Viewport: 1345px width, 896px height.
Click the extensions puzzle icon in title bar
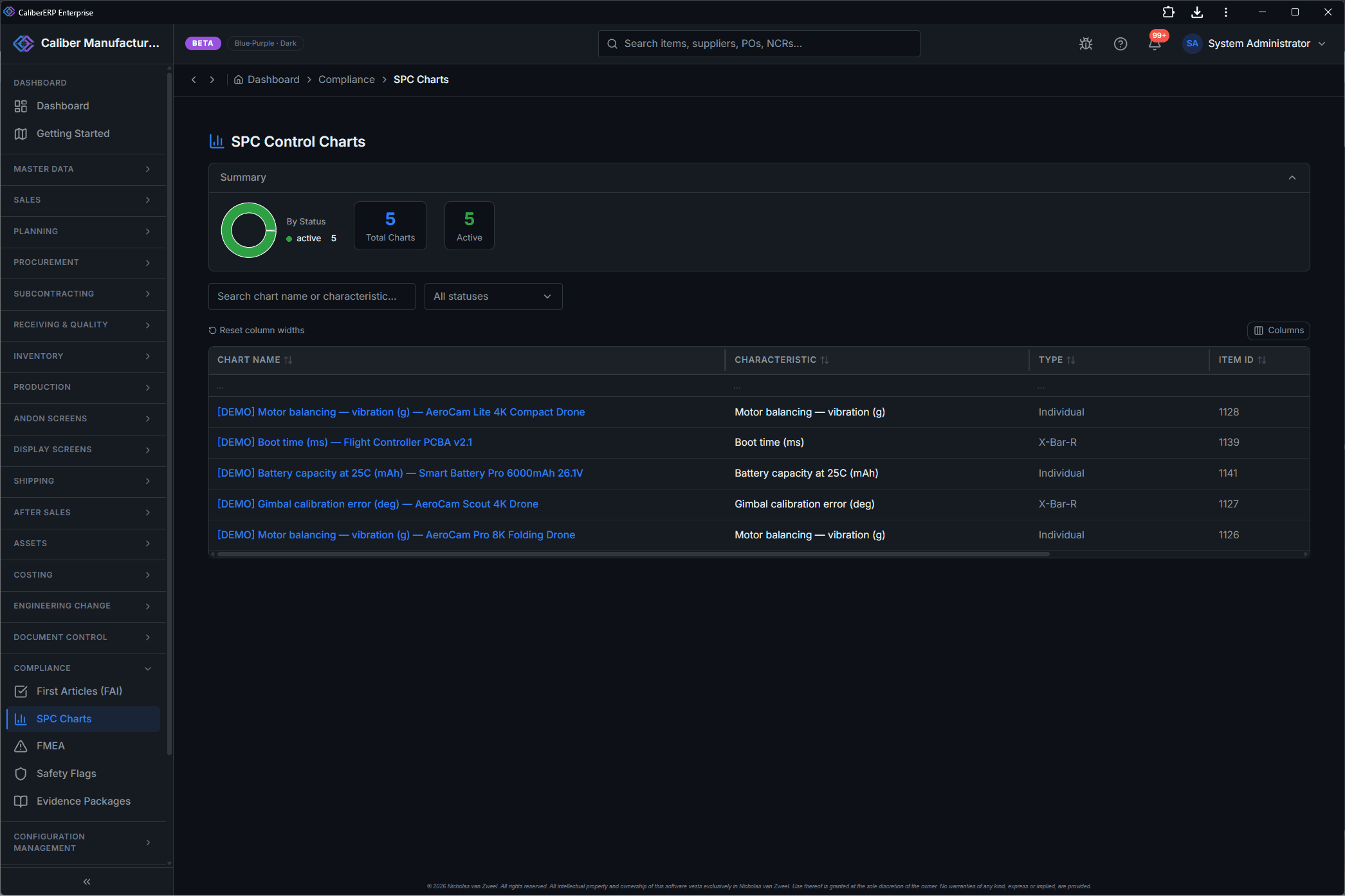click(1168, 12)
